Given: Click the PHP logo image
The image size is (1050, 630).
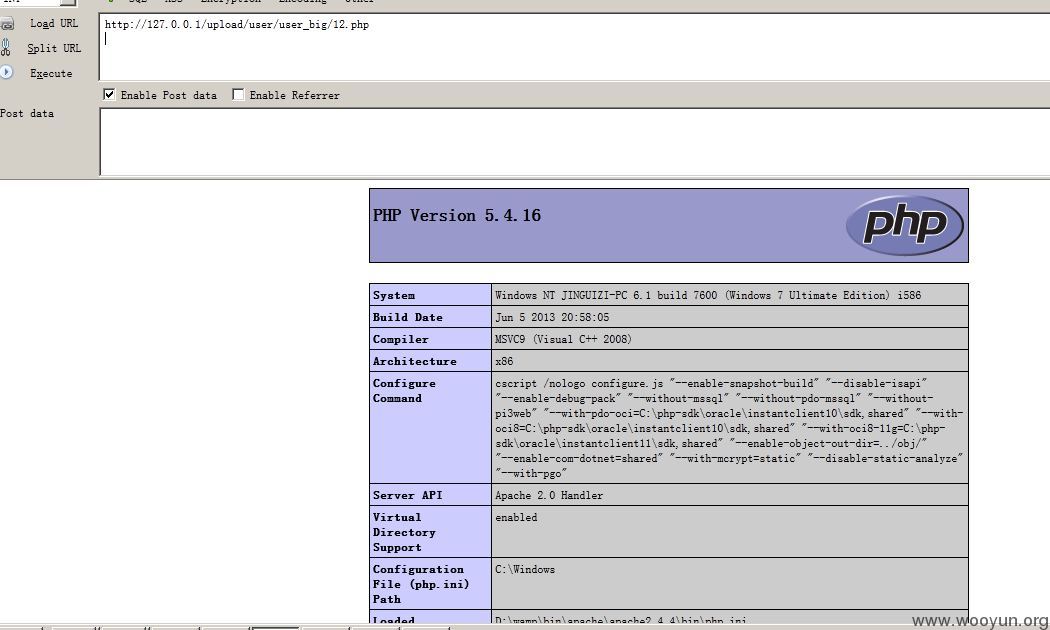Looking at the screenshot, I should click(x=904, y=225).
